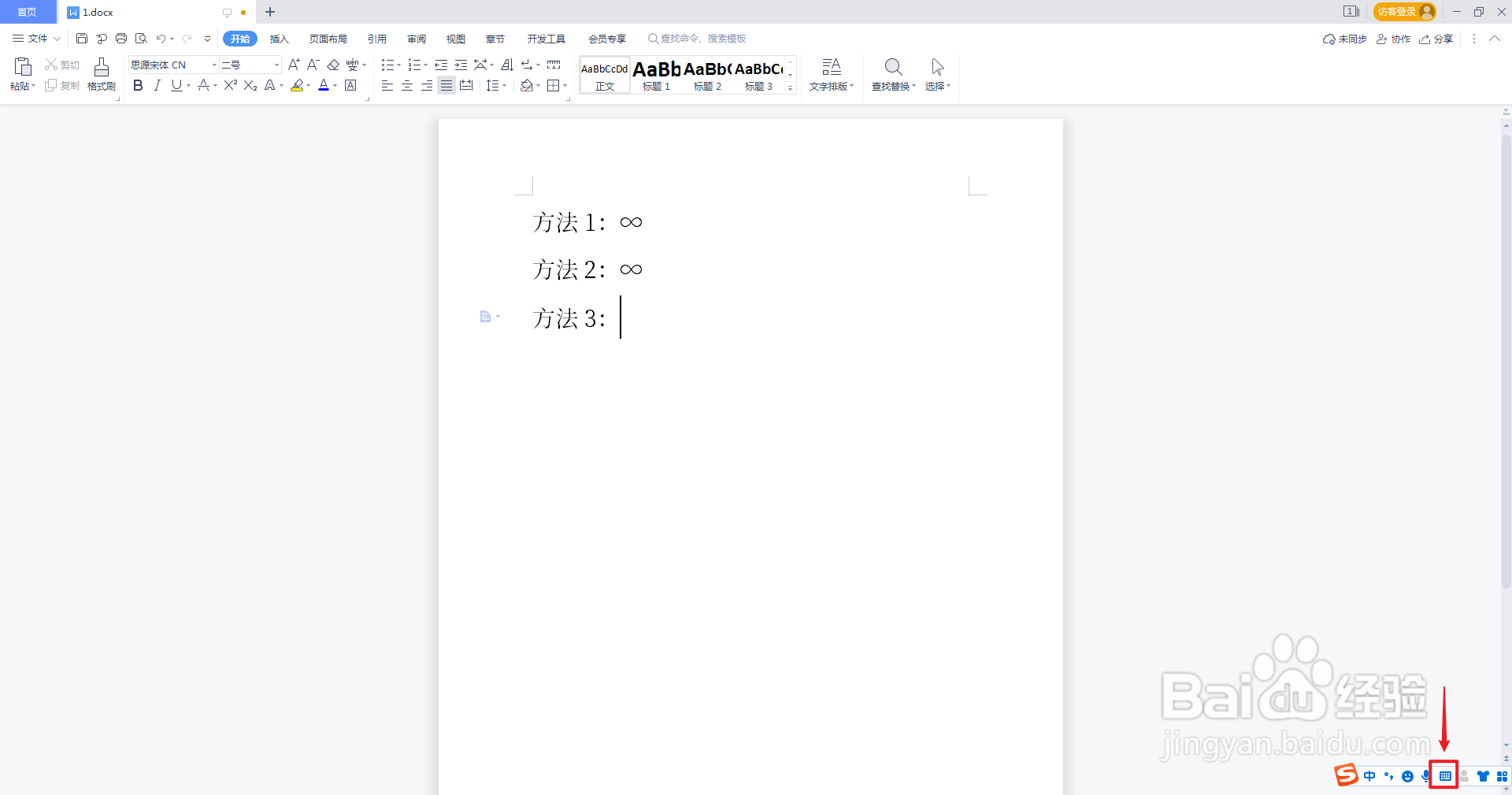Image resolution: width=1512 pixels, height=795 pixels.
Task: Toggle Sogou punctuation mode
Action: click(x=1388, y=776)
